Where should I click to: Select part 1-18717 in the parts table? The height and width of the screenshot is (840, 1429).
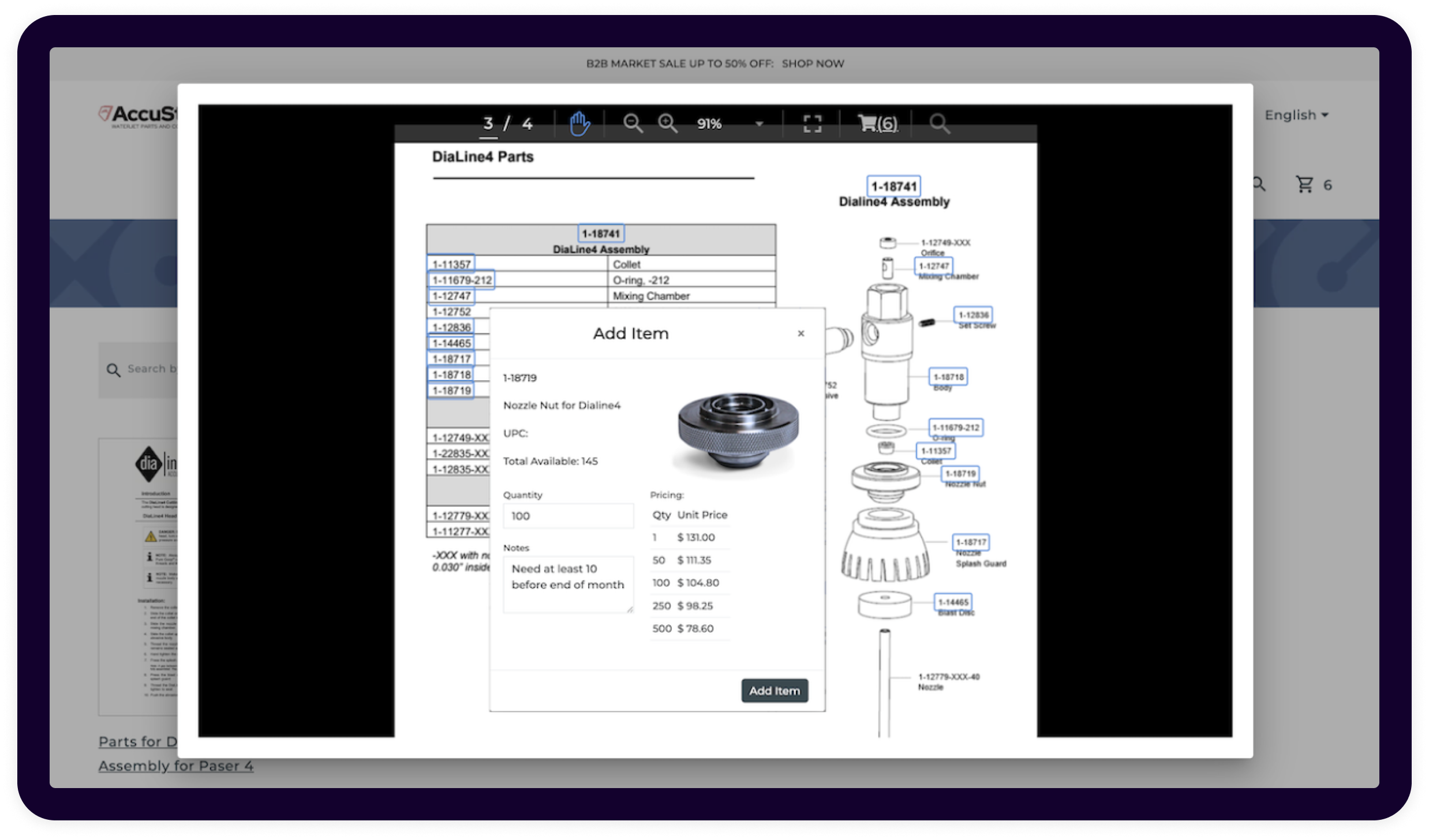(x=451, y=359)
